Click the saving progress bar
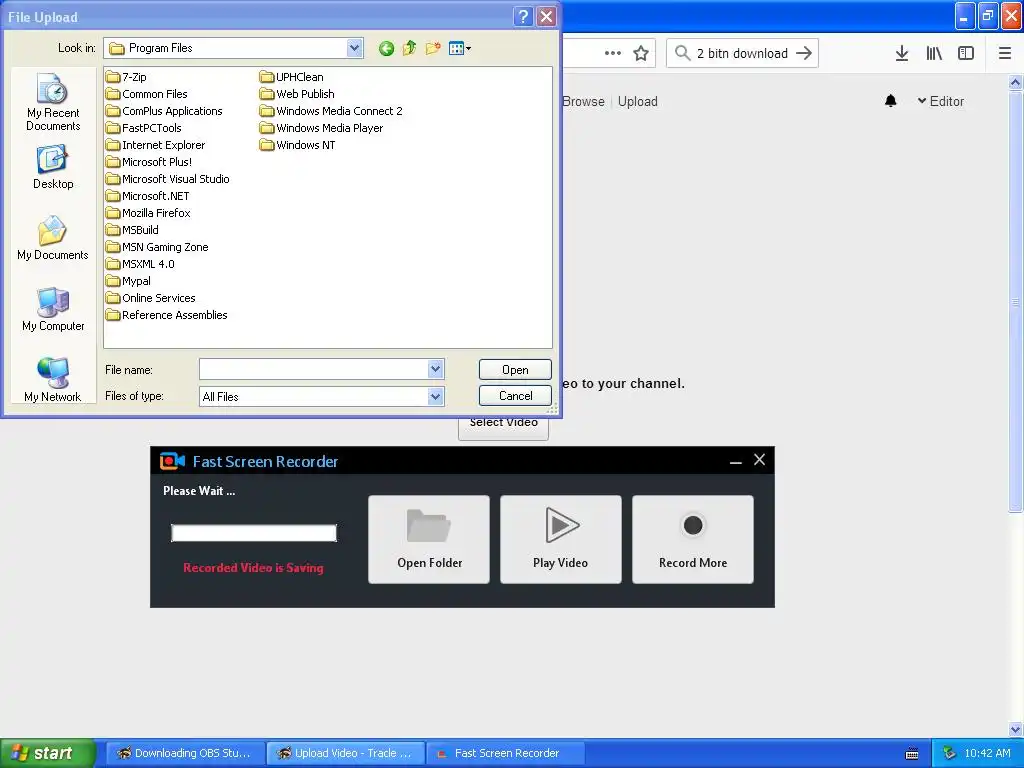The image size is (1024, 768). 254,533
